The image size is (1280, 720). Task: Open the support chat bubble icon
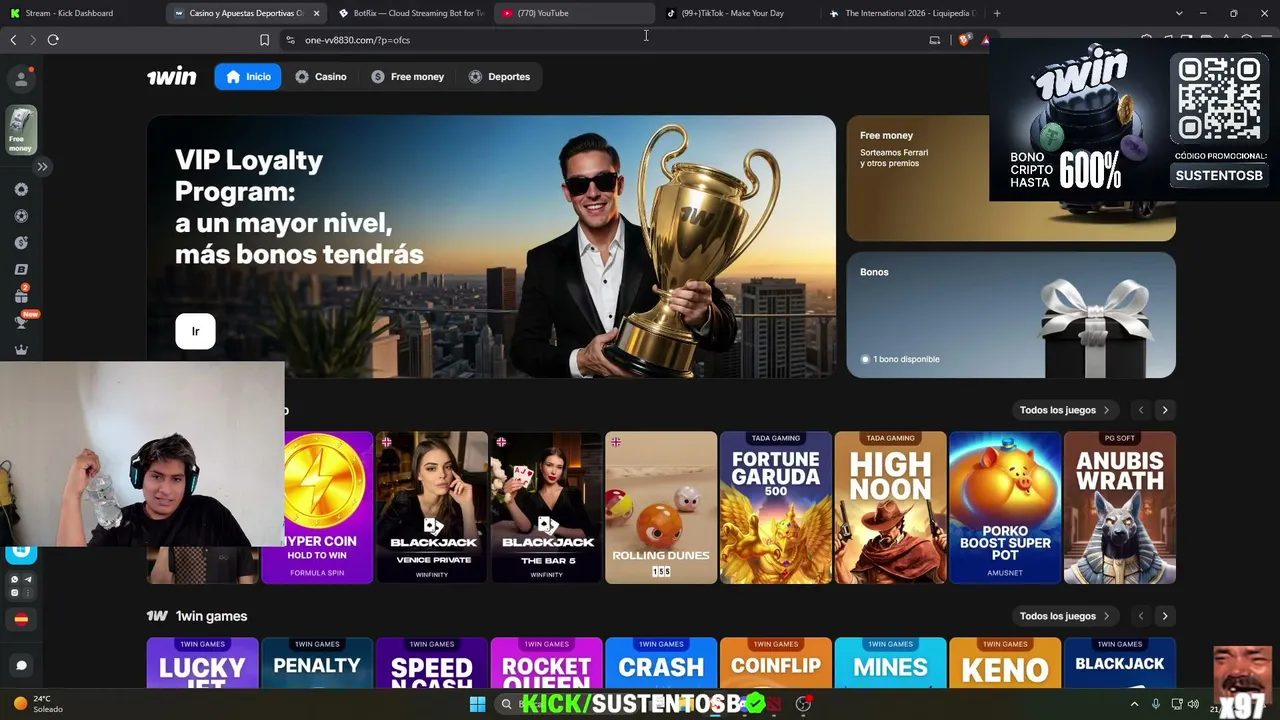21,665
